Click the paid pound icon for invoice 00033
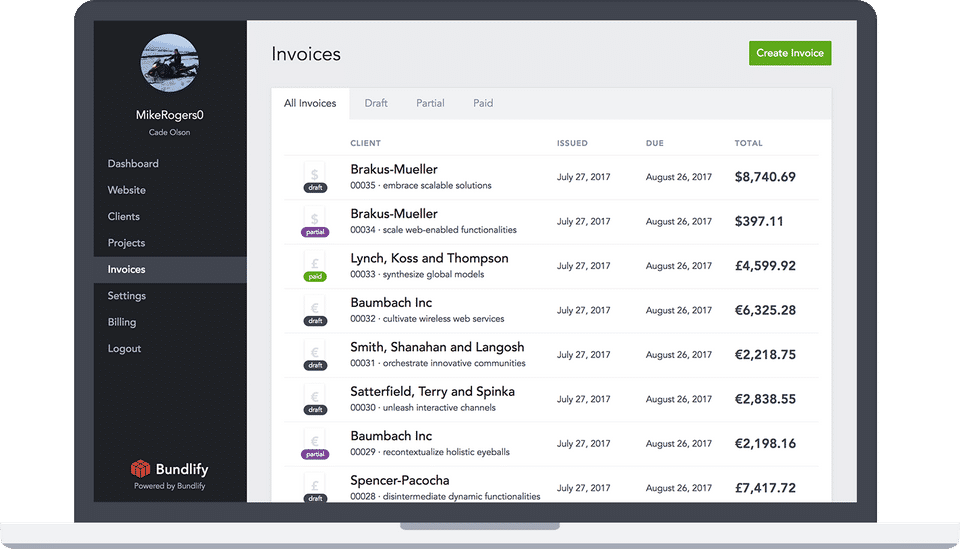960x549 pixels. tap(315, 267)
